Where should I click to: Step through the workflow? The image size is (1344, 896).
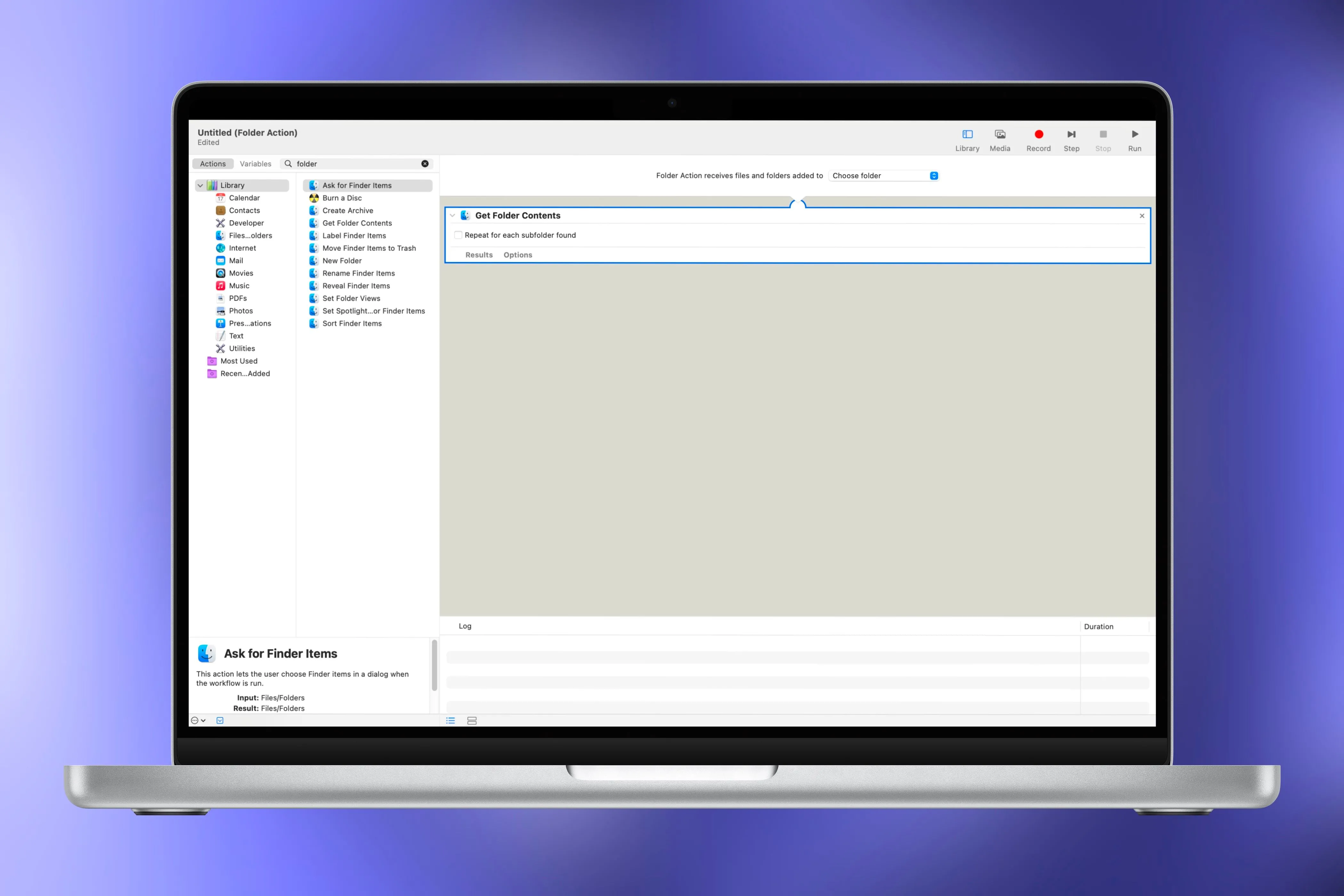(1071, 139)
